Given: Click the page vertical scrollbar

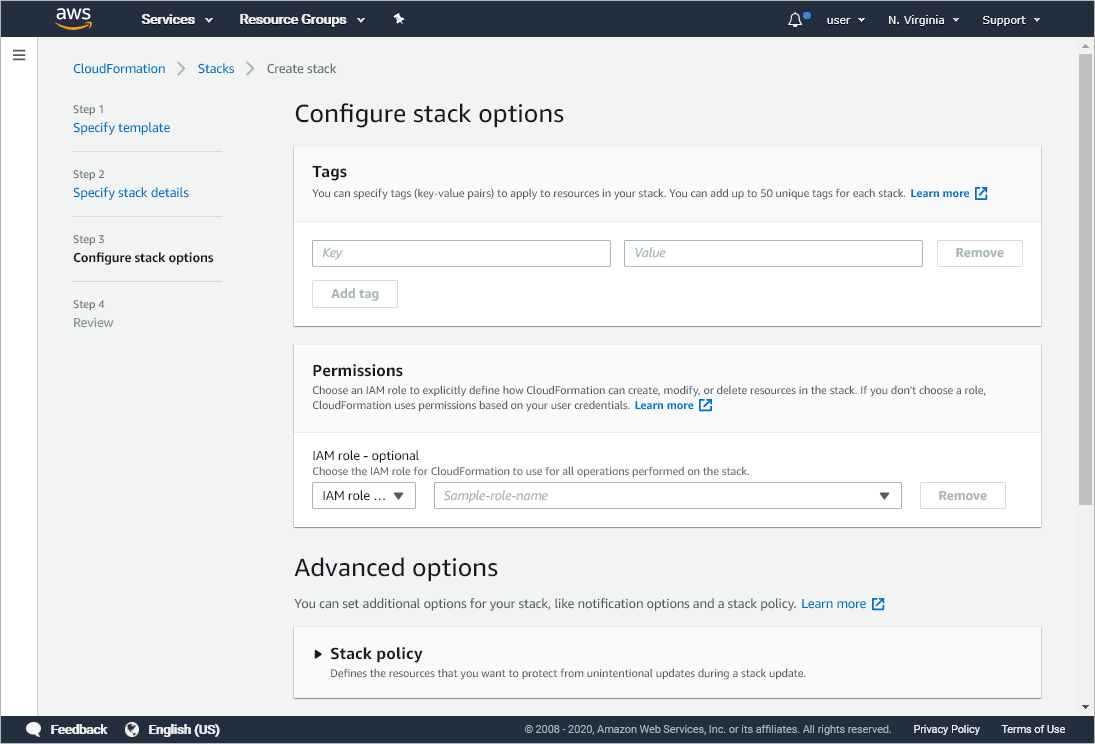Looking at the screenshot, I should coord(1085,280).
